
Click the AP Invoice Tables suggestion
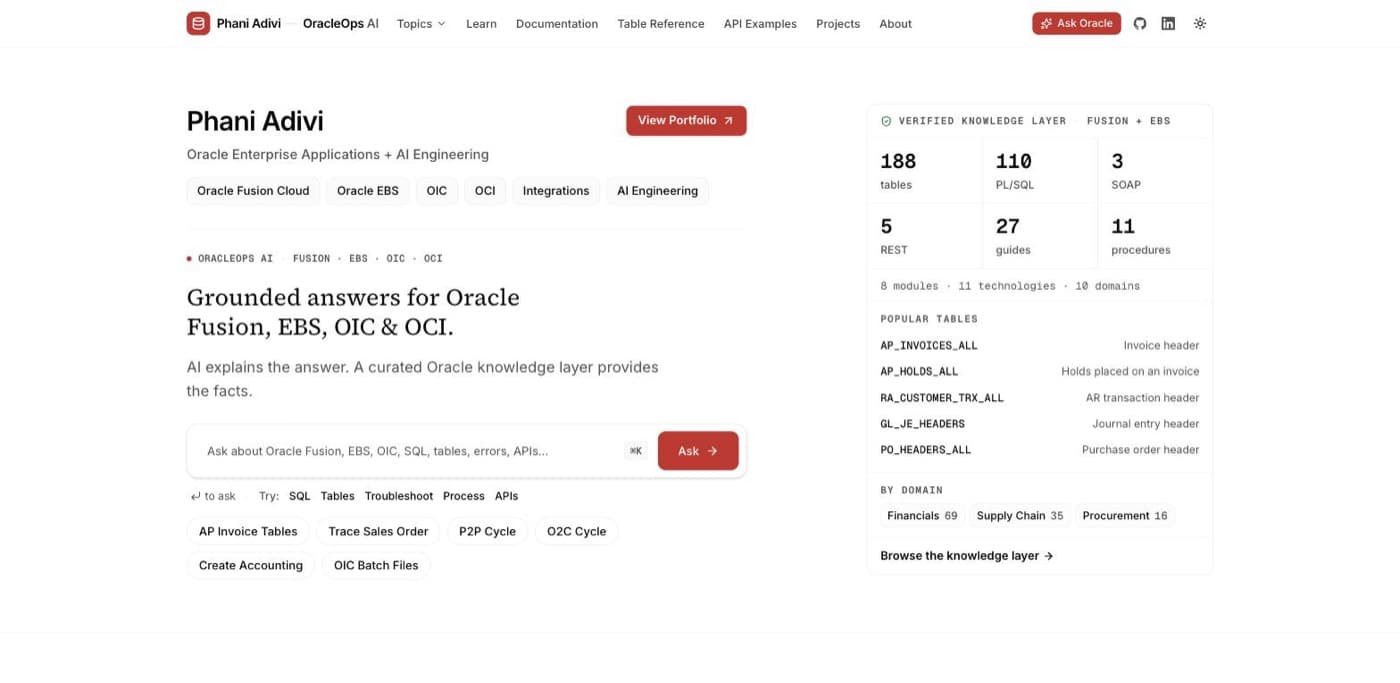pyautogui.click(x=248, y=531)
